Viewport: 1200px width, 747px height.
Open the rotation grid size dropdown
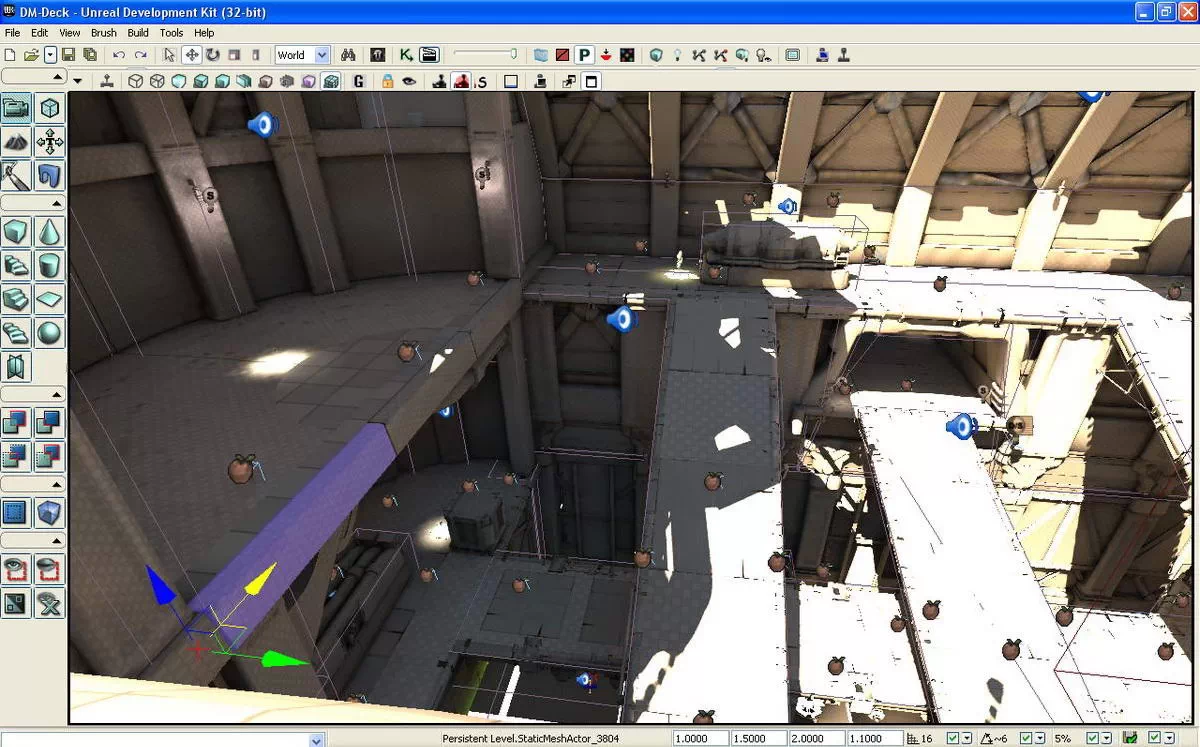click(x=1041, y=738)
